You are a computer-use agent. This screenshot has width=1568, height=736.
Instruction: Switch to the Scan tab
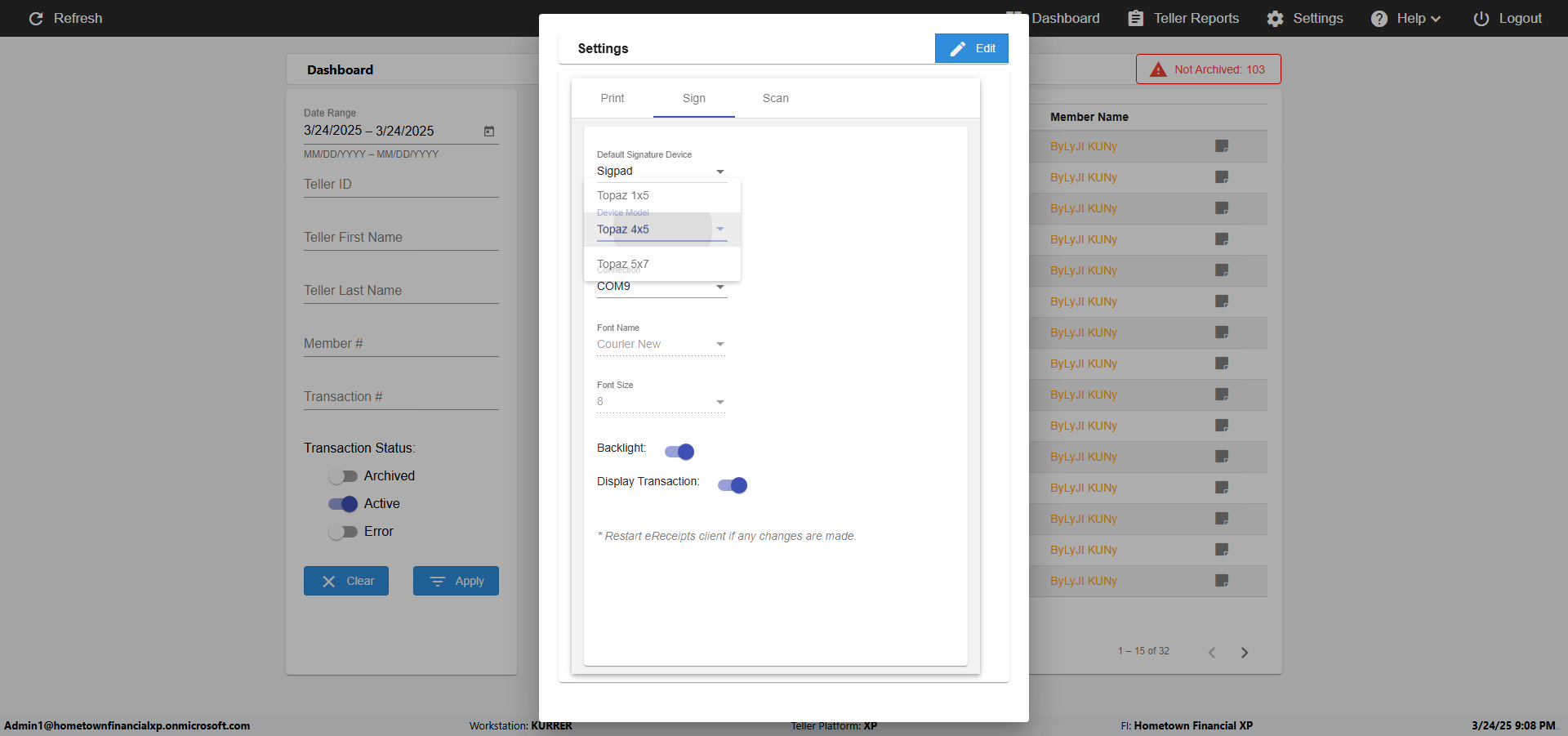[776, 98]
